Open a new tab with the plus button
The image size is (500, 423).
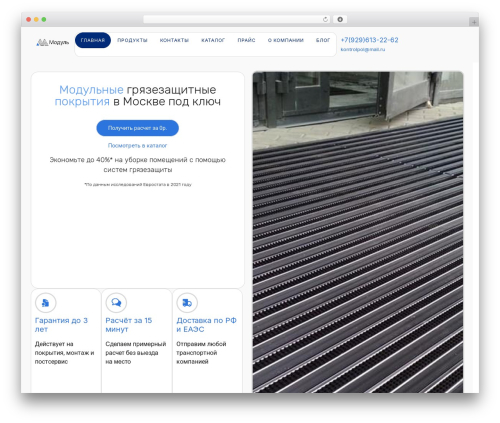coord(474,22)
